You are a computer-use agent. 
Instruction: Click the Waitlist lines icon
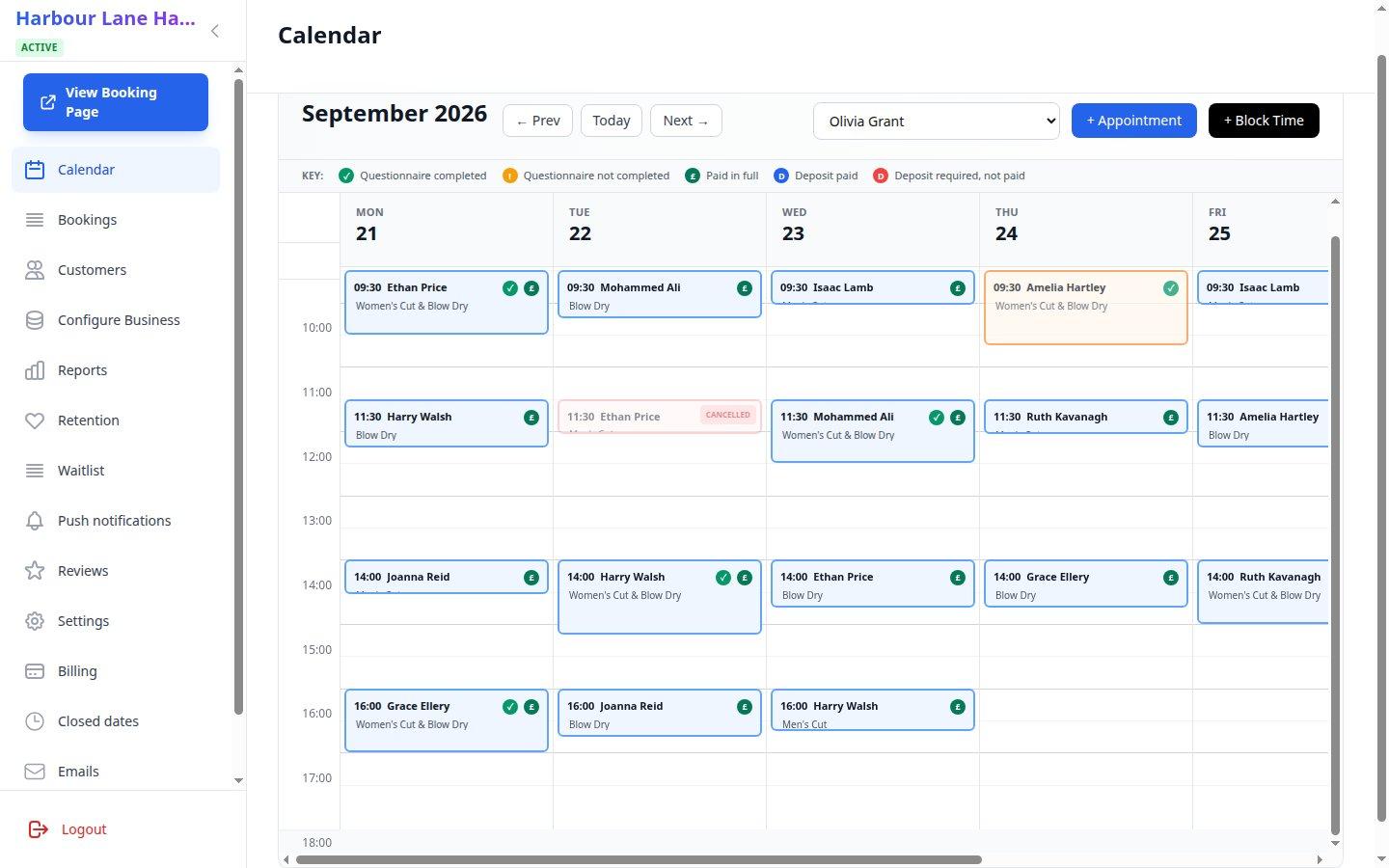tap(35, 471)
